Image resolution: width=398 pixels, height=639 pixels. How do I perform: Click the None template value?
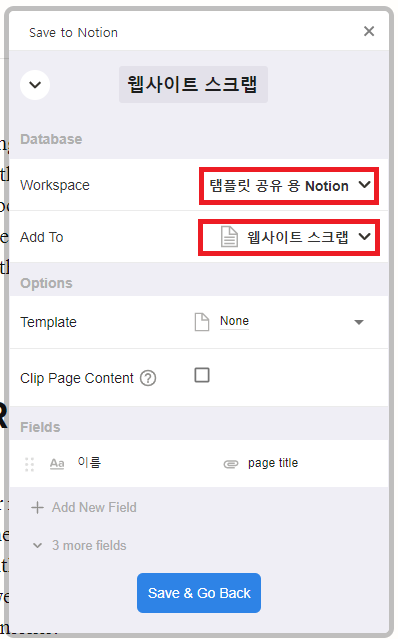click(x=234, y=321)
